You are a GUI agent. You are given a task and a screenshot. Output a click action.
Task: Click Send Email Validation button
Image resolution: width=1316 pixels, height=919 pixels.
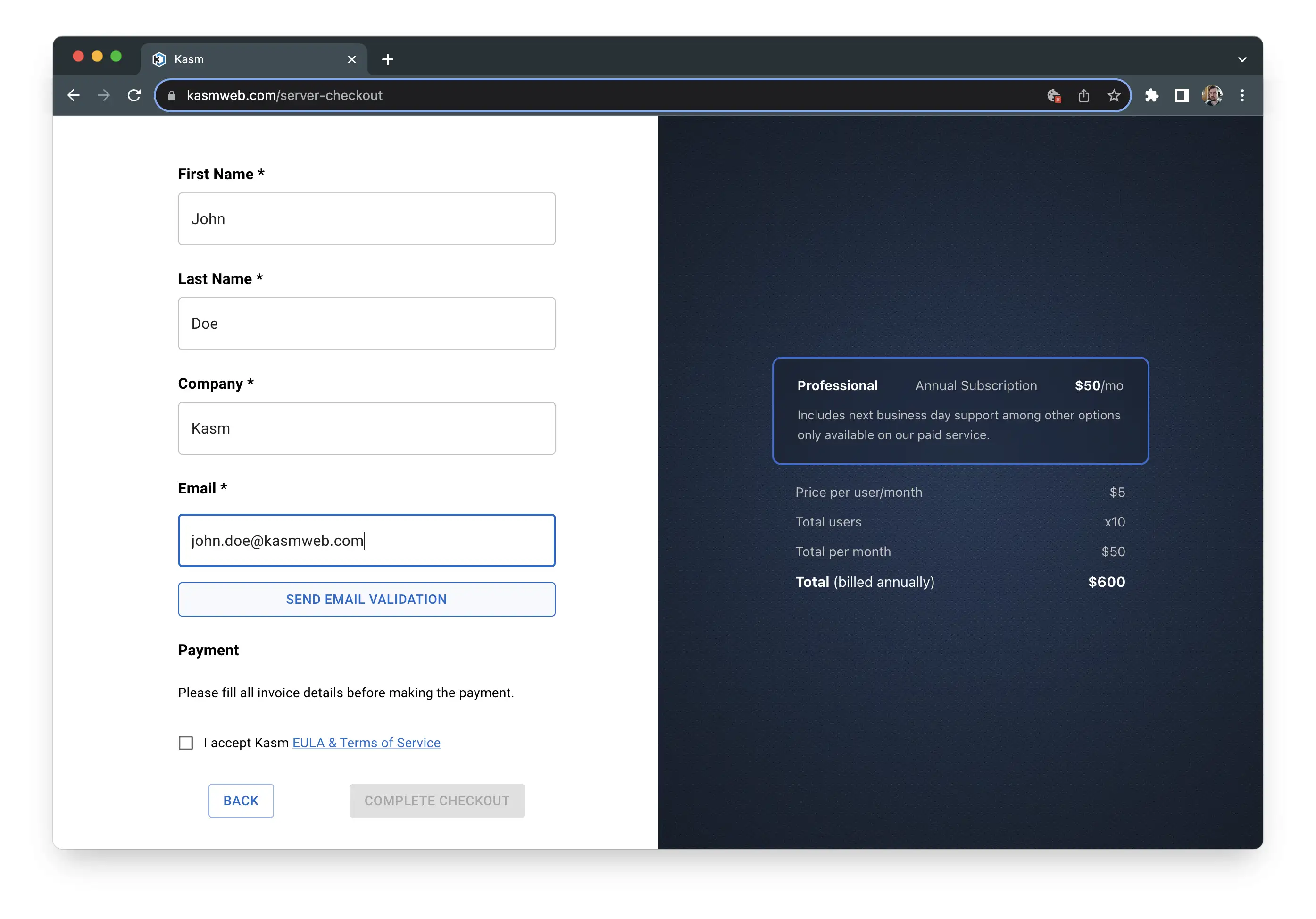pos(366,599)
